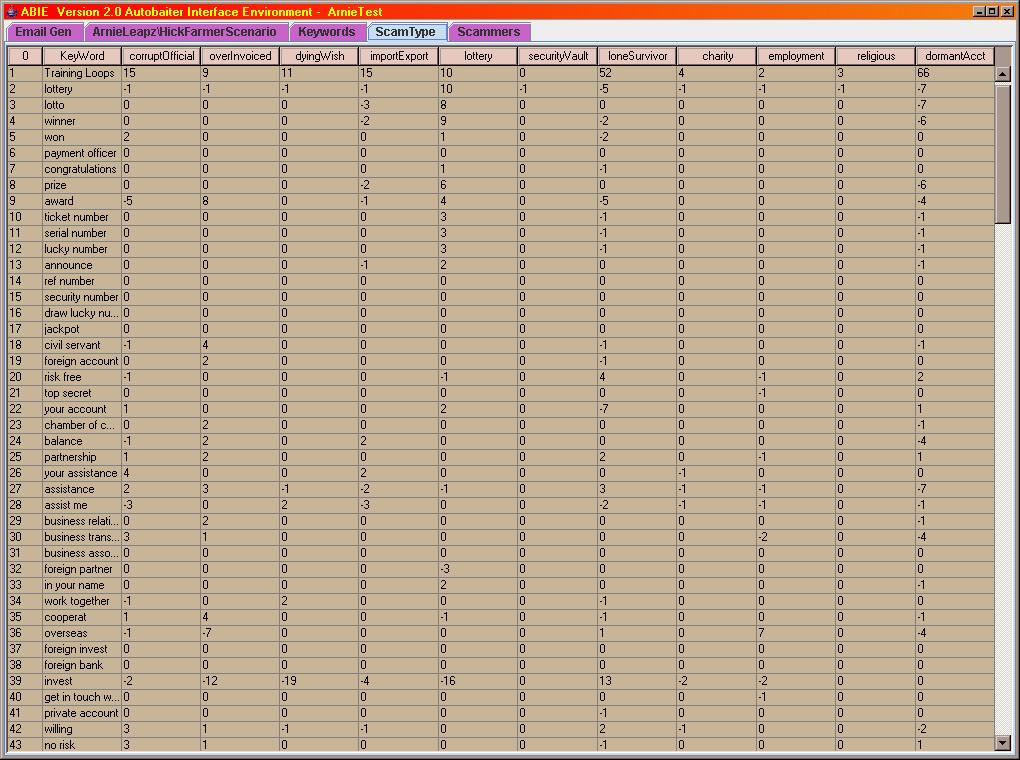Select the 'no risk' keyword cell

(x=82, y=745)
